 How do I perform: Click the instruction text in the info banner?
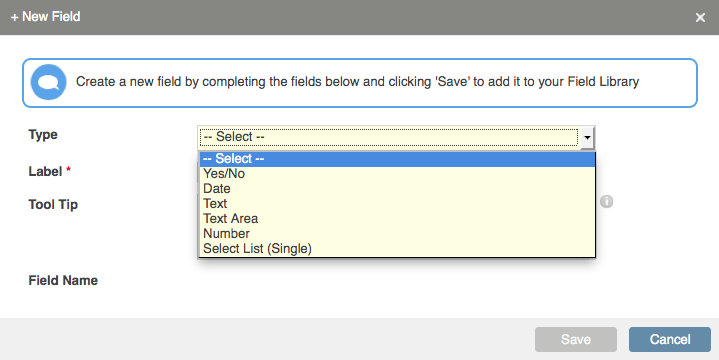357,82
